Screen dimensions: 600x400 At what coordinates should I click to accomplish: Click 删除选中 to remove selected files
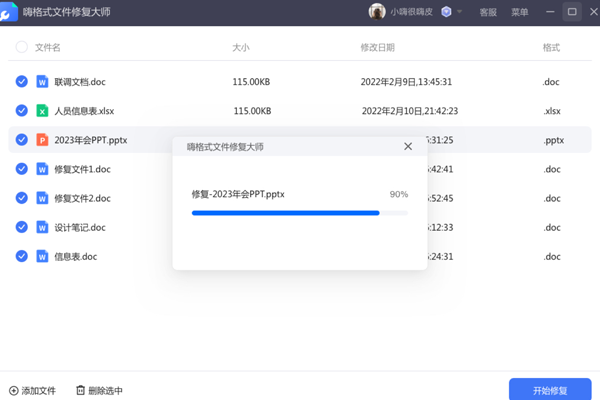[x=99, y=390]
